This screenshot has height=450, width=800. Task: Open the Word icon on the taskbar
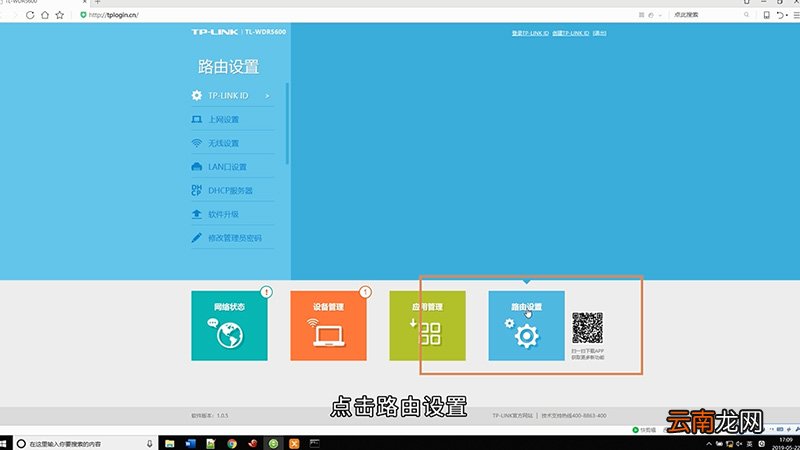(x=190, y=443)
